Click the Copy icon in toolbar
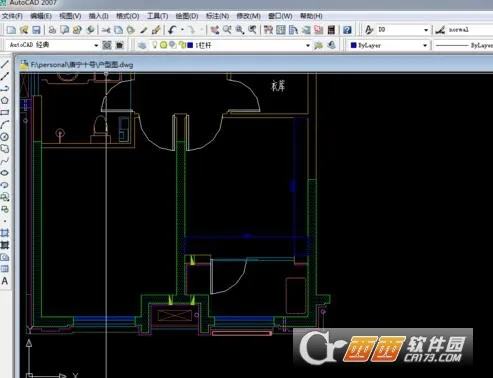This screenshot has width=493, height=378. (118, 30)
